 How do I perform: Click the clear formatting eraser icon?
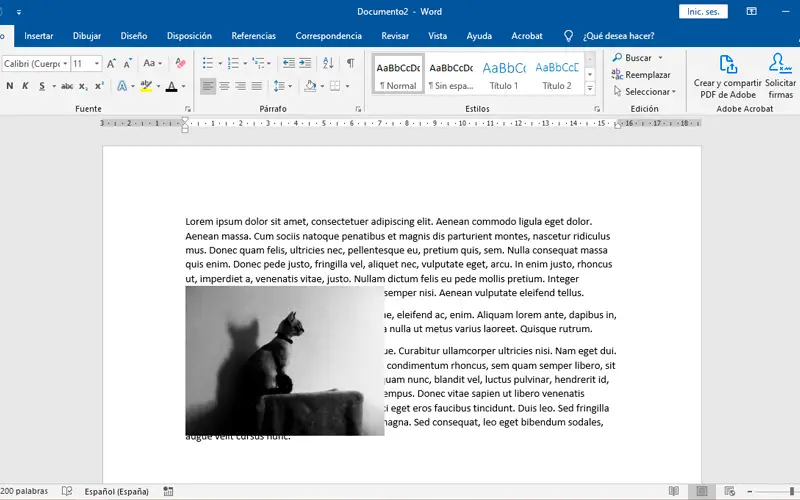(181, 63)
